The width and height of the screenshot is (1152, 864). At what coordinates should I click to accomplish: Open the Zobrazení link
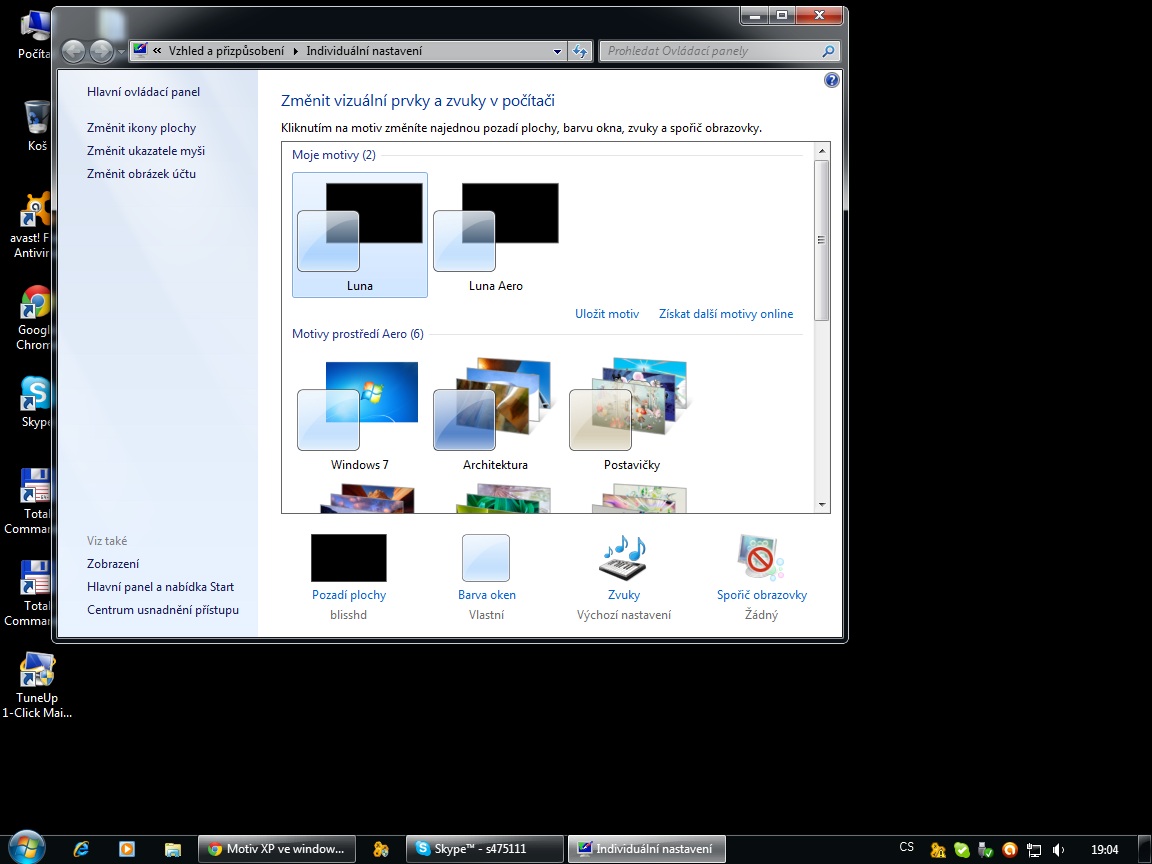click(112, 564)
